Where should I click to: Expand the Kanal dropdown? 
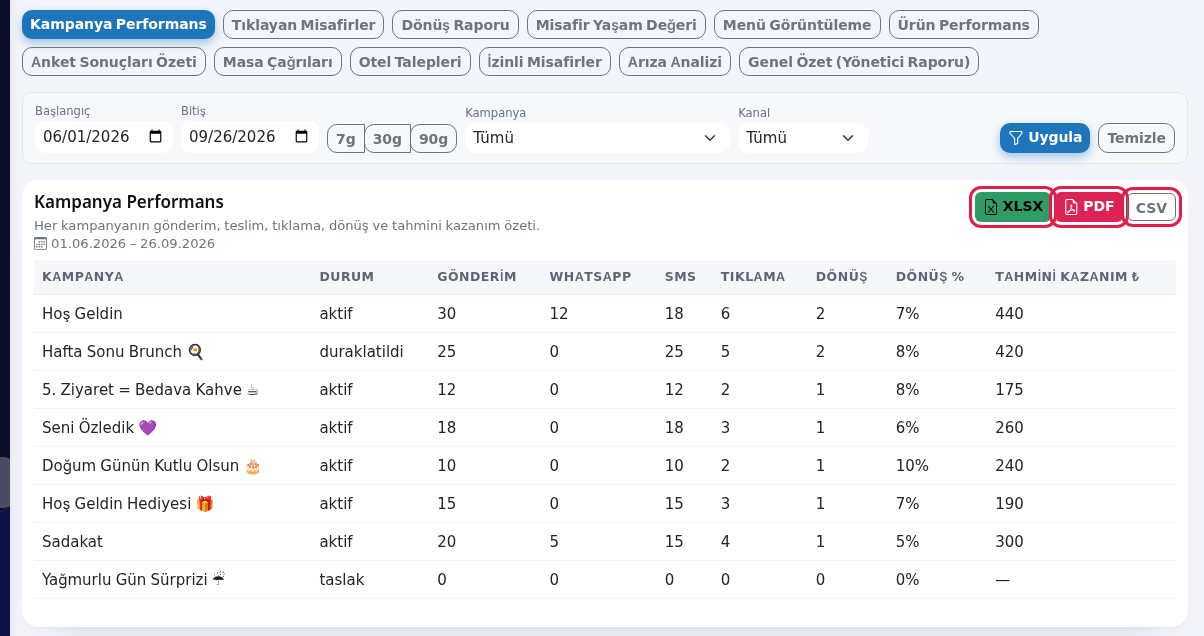coord(802,137)
